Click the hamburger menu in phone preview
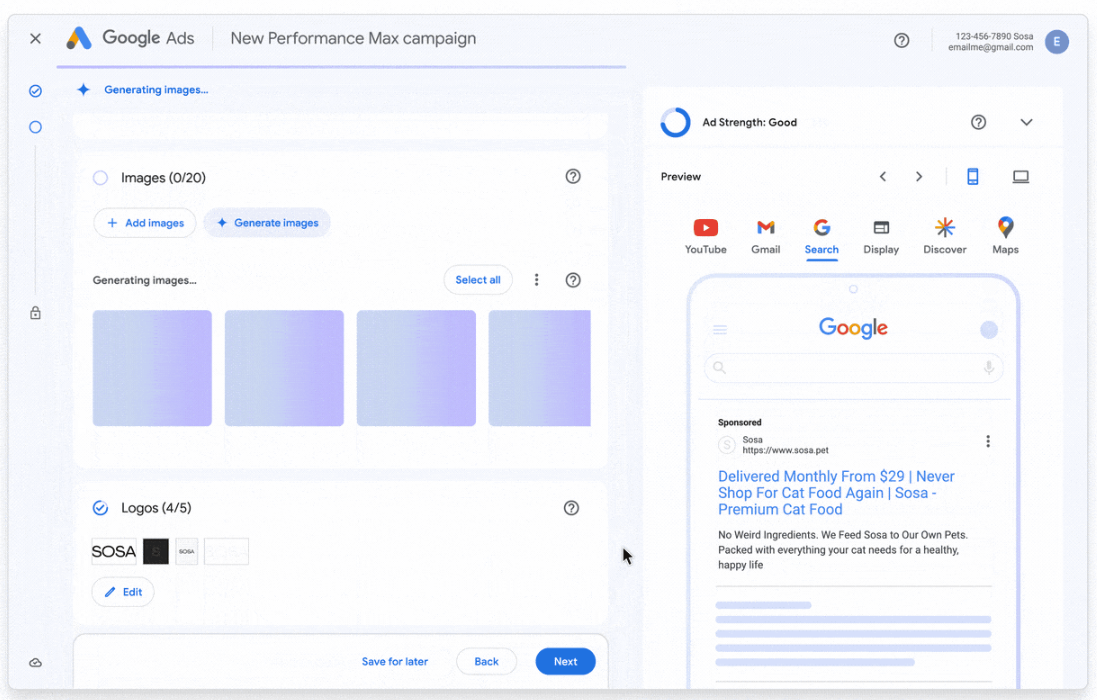Image resolution: width=1097 pixels, height=700 pixels. [720, 330]
